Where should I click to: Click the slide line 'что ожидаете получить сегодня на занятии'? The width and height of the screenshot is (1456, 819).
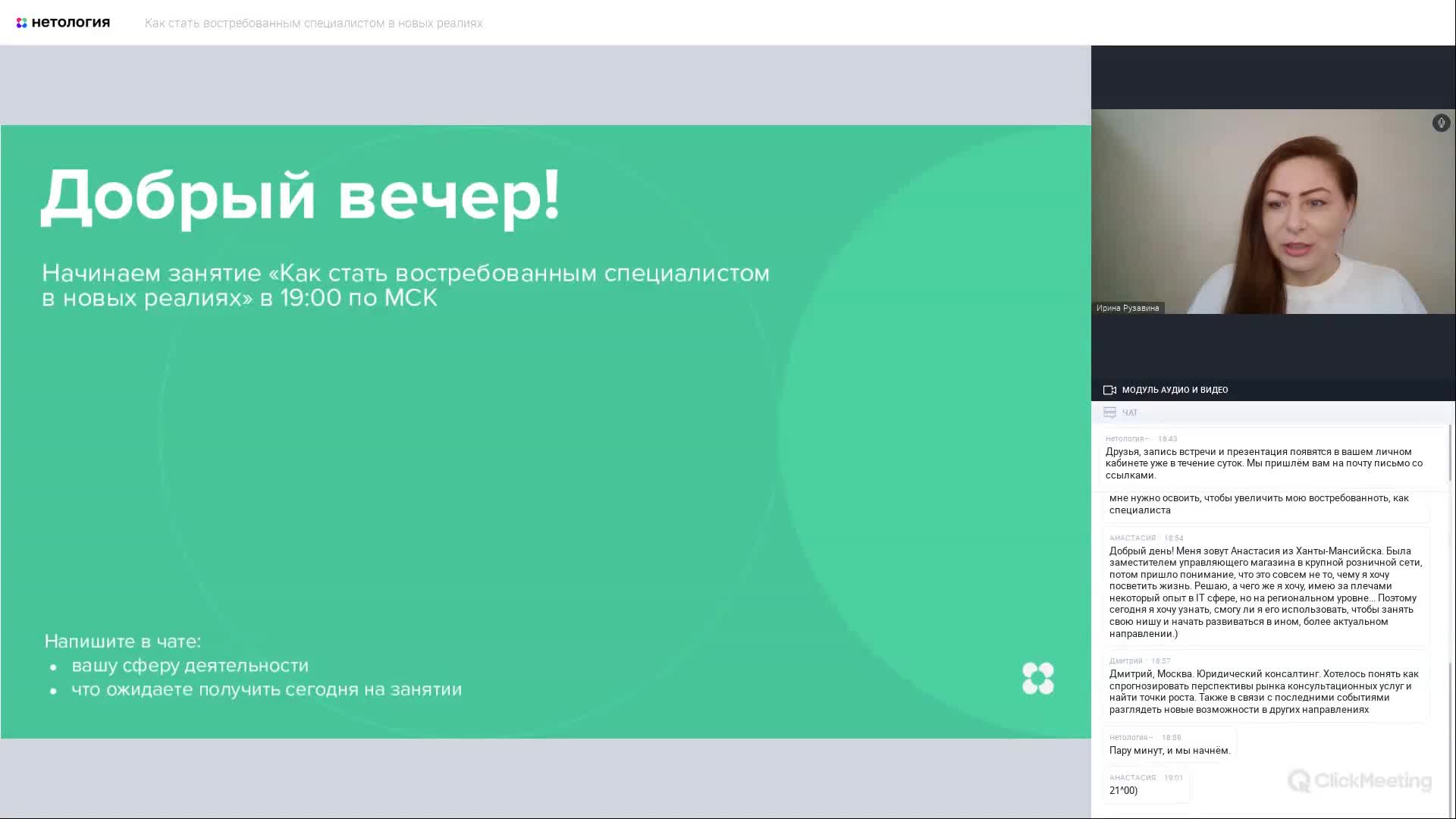[266, 689]
